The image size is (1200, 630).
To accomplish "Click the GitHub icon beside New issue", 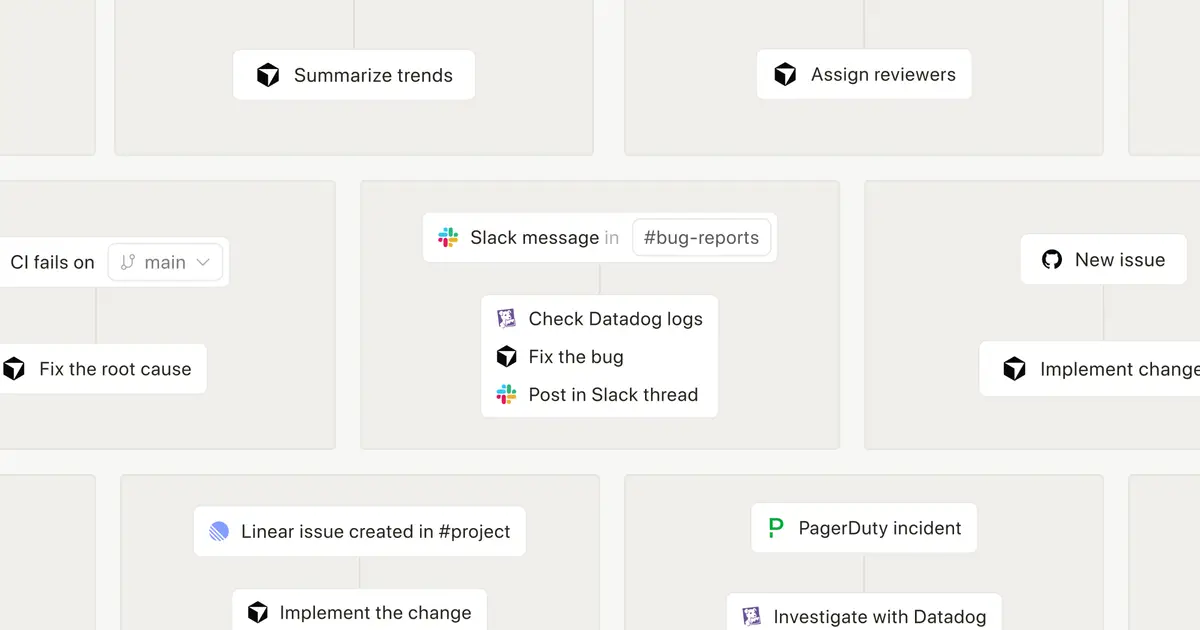I will tap(1051, 259).
